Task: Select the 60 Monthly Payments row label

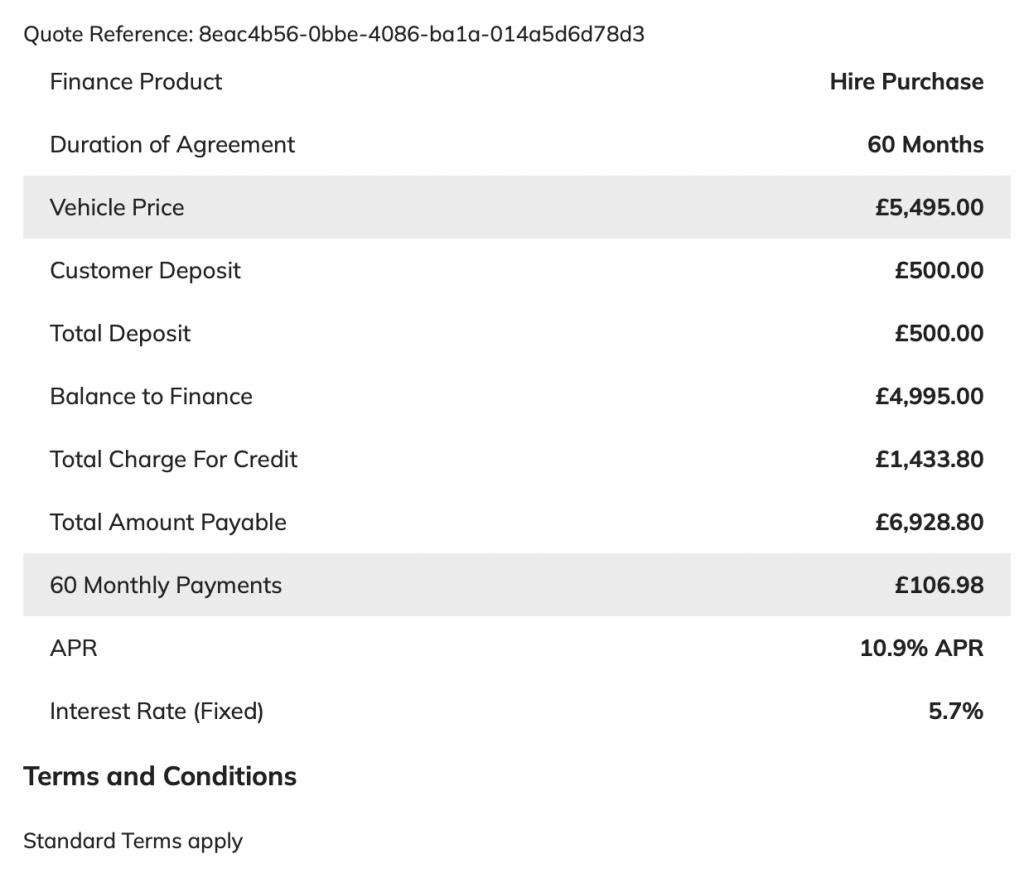Action: (x=166, y=586)
